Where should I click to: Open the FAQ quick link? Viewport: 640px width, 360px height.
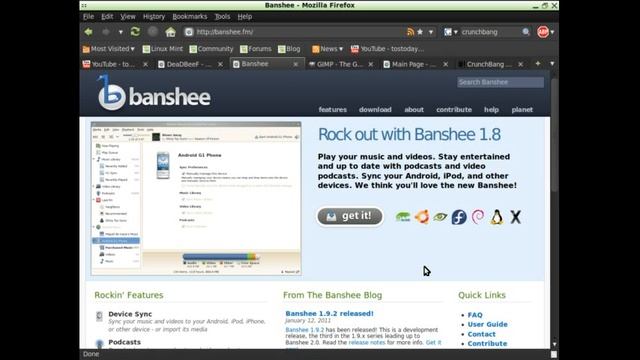click(x=475, y=315)
